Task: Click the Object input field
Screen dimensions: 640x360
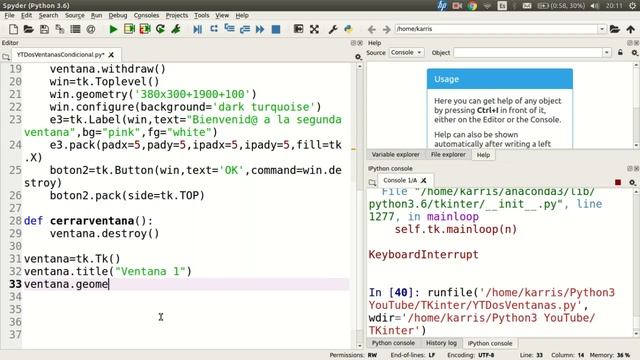Action: 528,53
